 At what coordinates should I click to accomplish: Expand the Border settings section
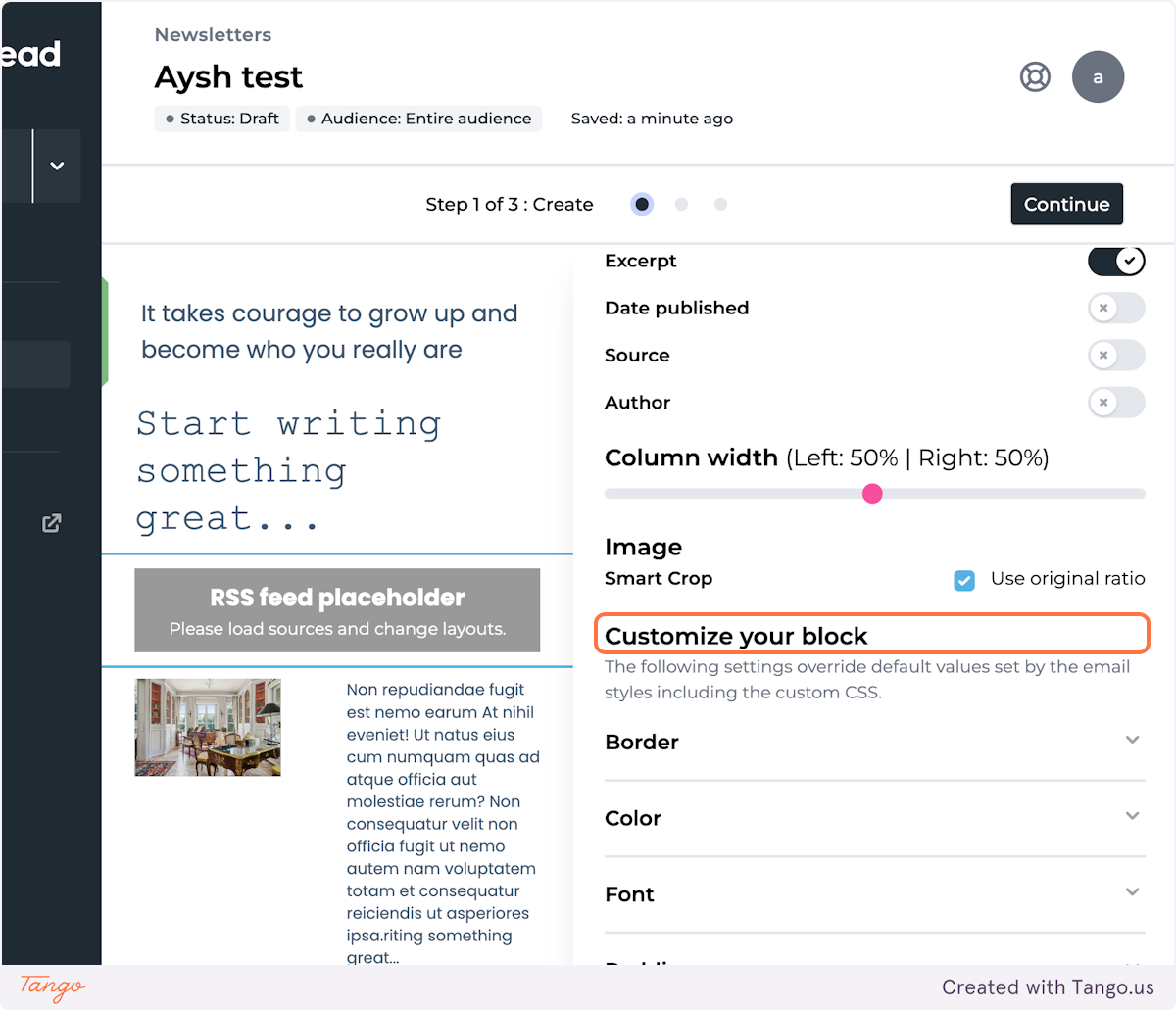click(875, 742)
